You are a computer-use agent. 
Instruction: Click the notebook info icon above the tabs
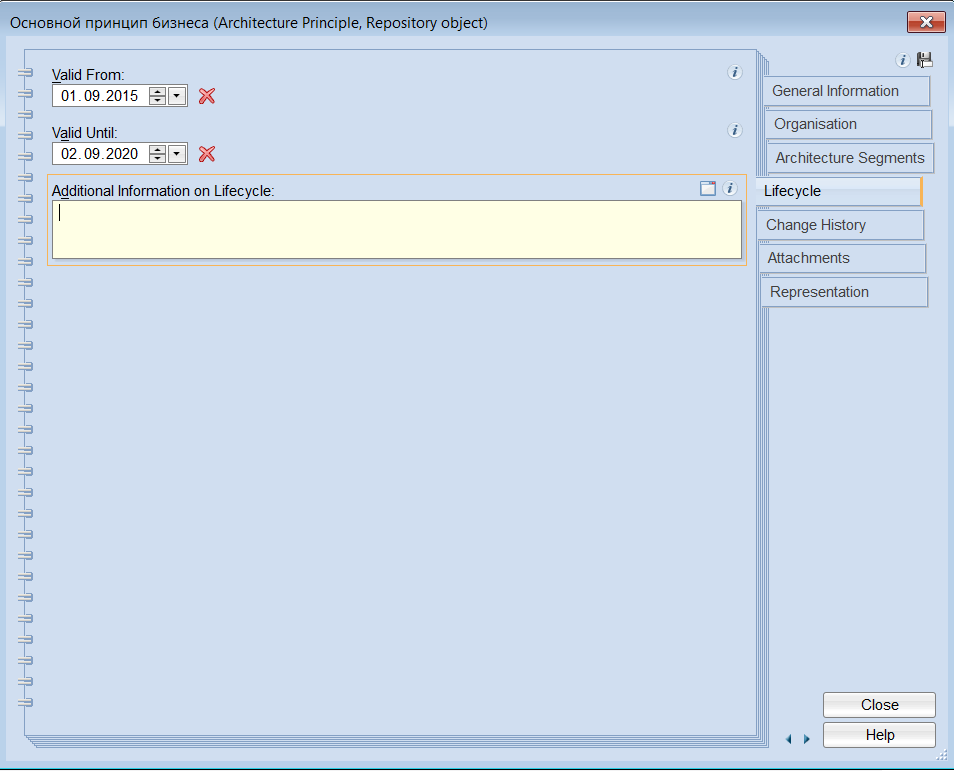[902, 60]
